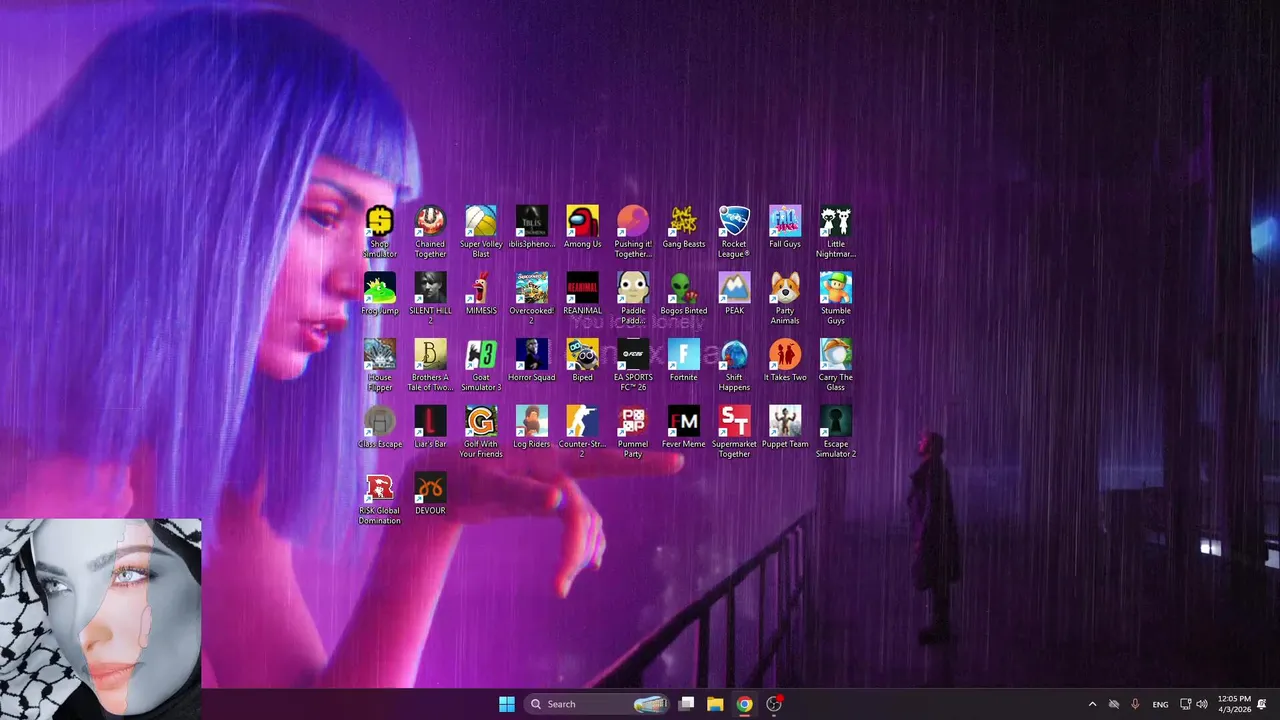Open the 12:05 PM clock calendar
This screenshot has height=720, width=1280.
point(1234,704)
